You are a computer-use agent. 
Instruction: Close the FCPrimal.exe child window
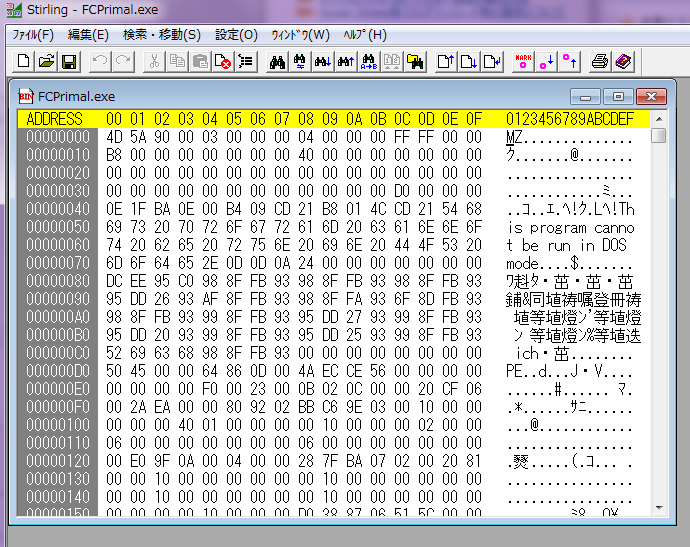click(x=651, y=96)
